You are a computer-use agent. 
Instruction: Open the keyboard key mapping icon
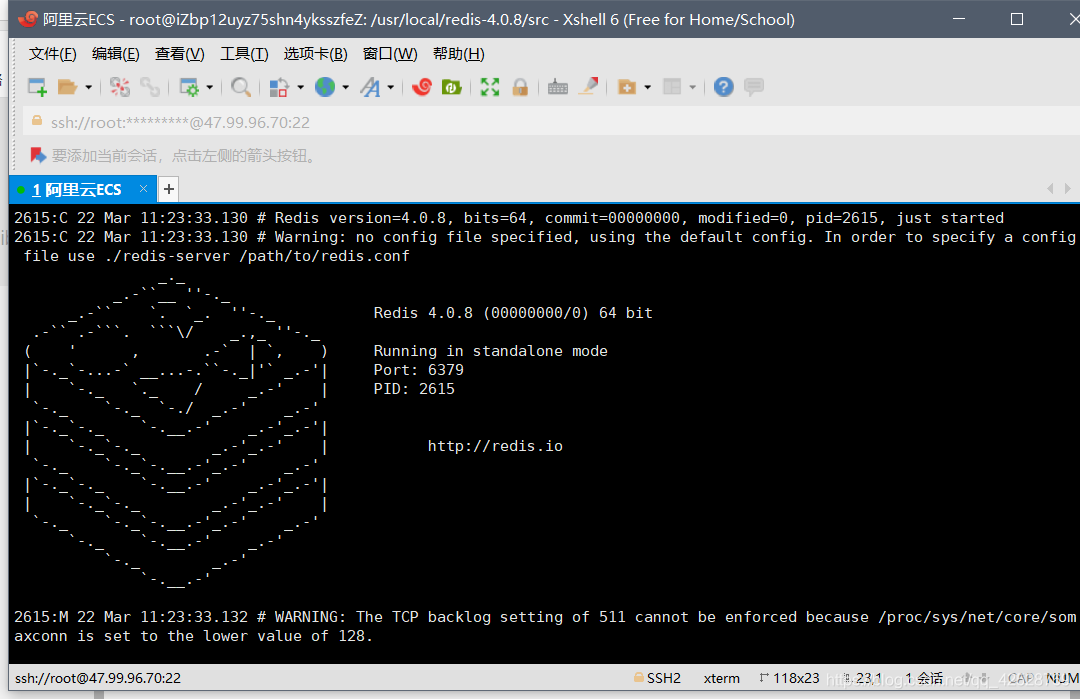[x=558, y=87]
